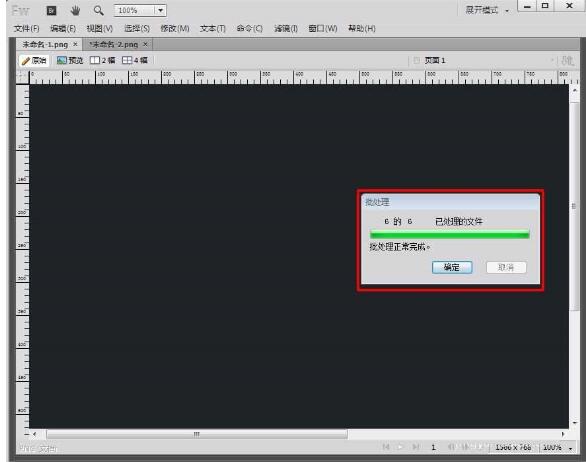Click the play button in status bar
Viewport: 586px width, 462px height.
(x=400, y=447)
